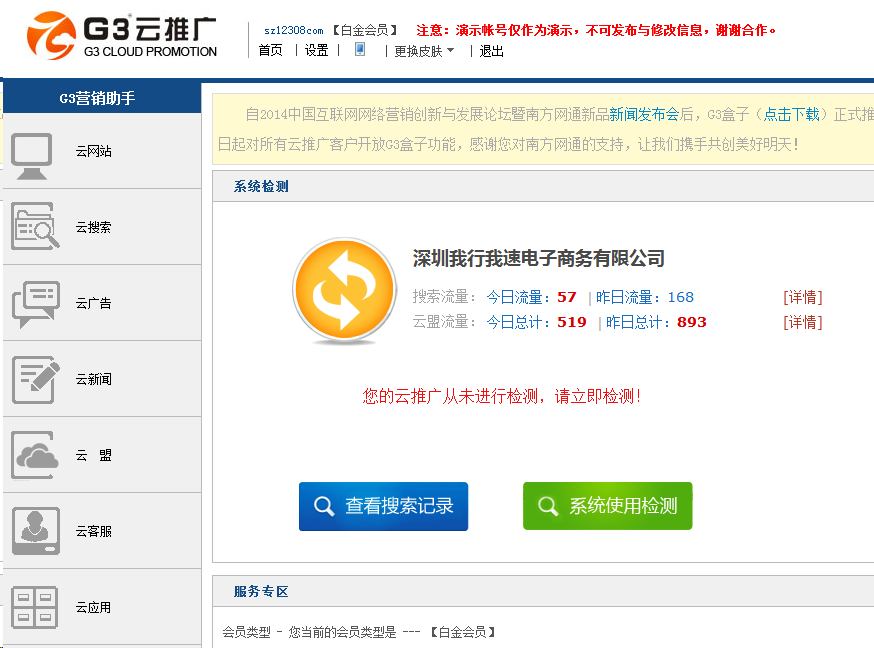Click the mobile phone icon in top nav
The image size is (874, 648).
click(360, 49)
